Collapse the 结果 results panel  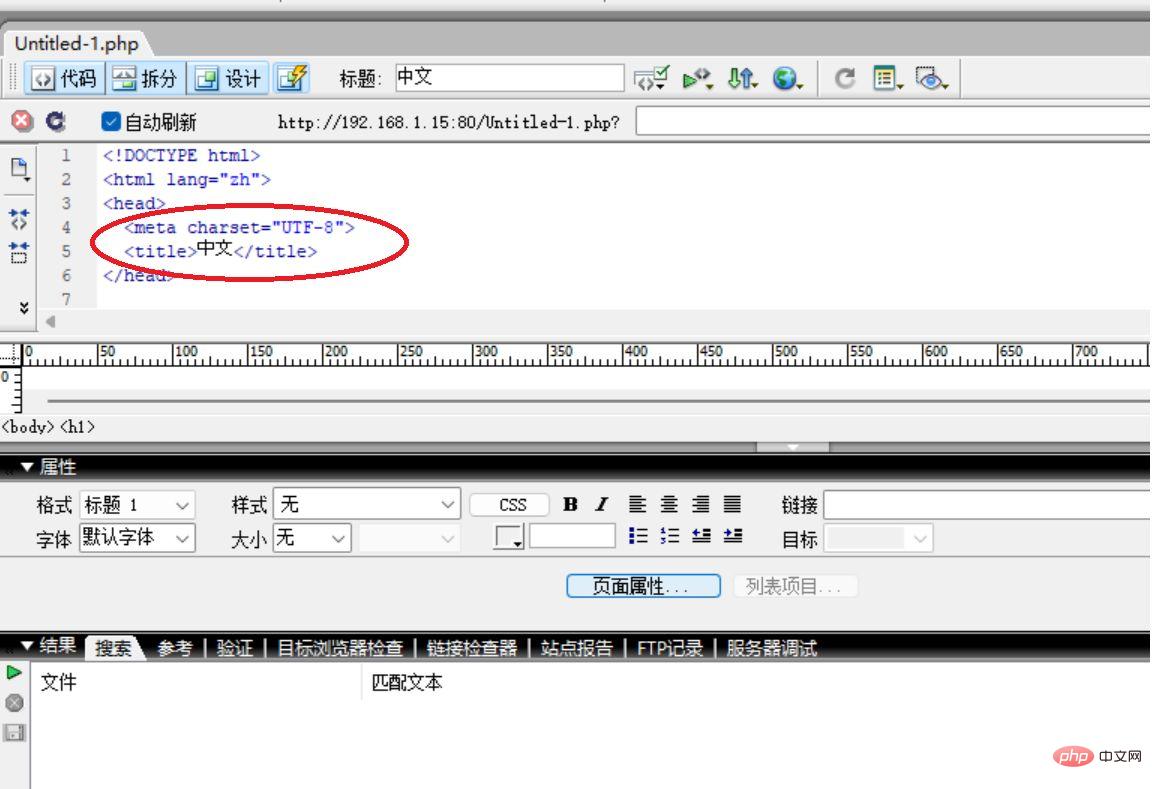[x=27, y=646]
